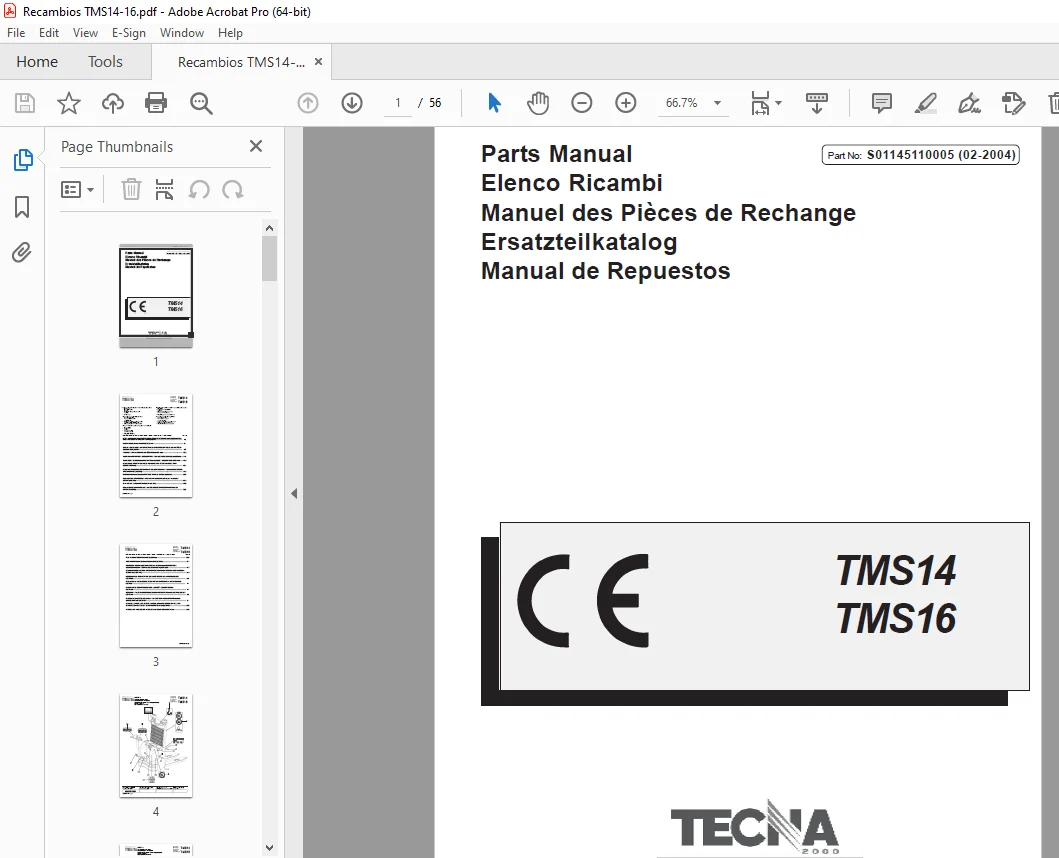
Task: Open the Attachments paperclip icon
Action: coord(22,253)
